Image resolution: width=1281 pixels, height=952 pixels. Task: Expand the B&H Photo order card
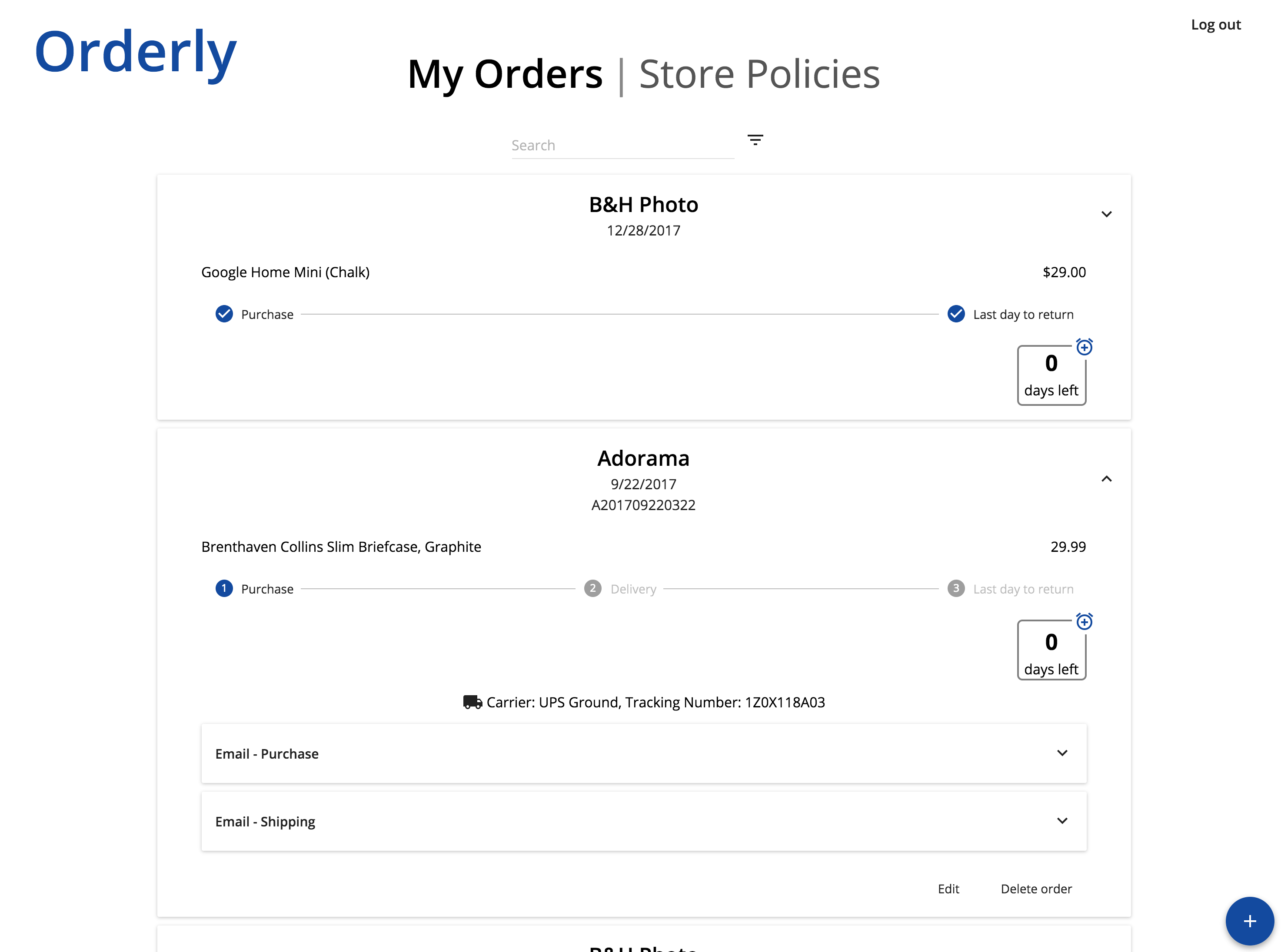(1106, 214)
